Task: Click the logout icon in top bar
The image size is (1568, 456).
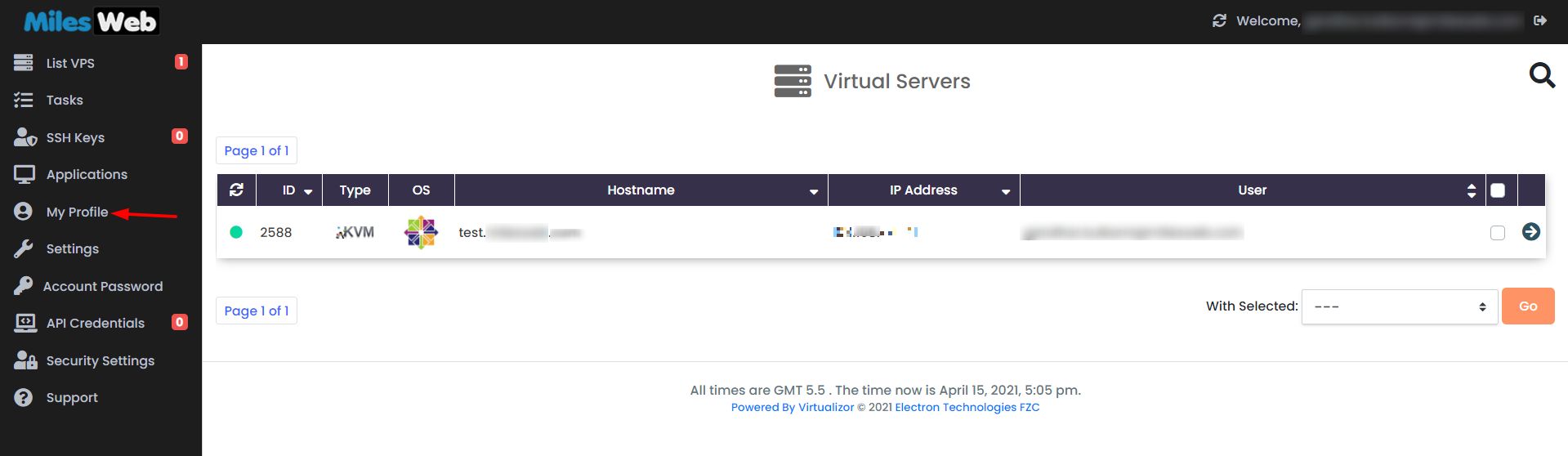Action: [x=1540, y=20]
